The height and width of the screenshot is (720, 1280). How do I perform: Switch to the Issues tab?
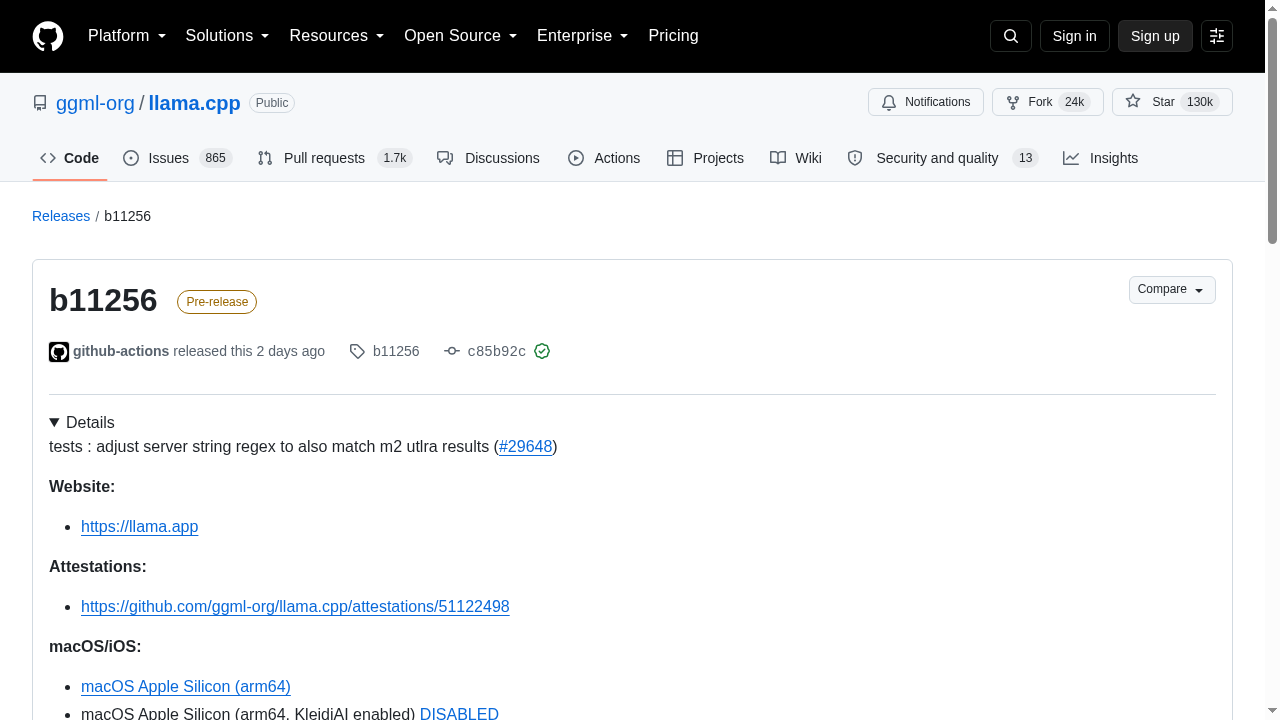pos(178,158)
